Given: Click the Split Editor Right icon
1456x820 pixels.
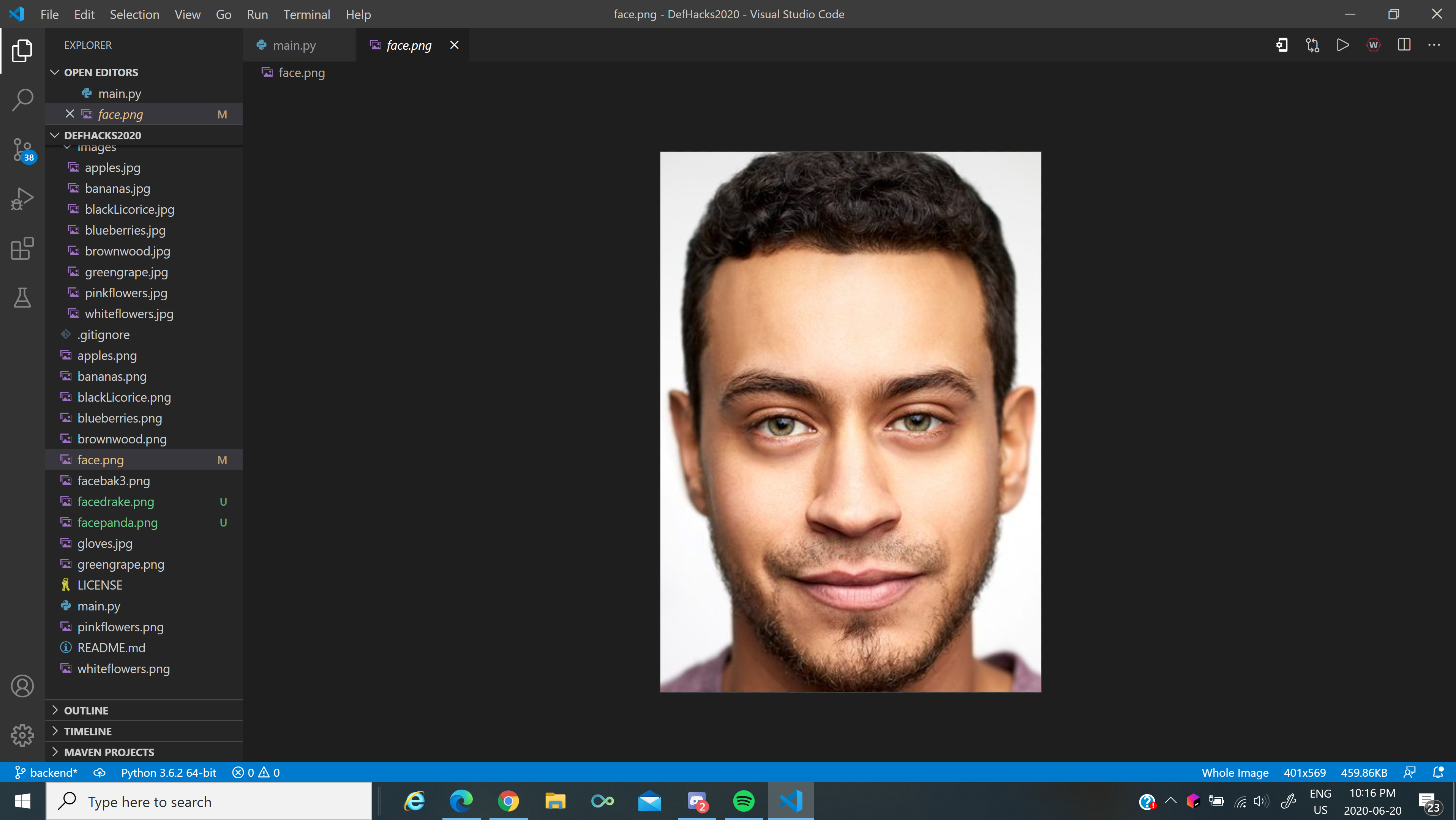Looking at the screenshot, I should (1404, 45).
